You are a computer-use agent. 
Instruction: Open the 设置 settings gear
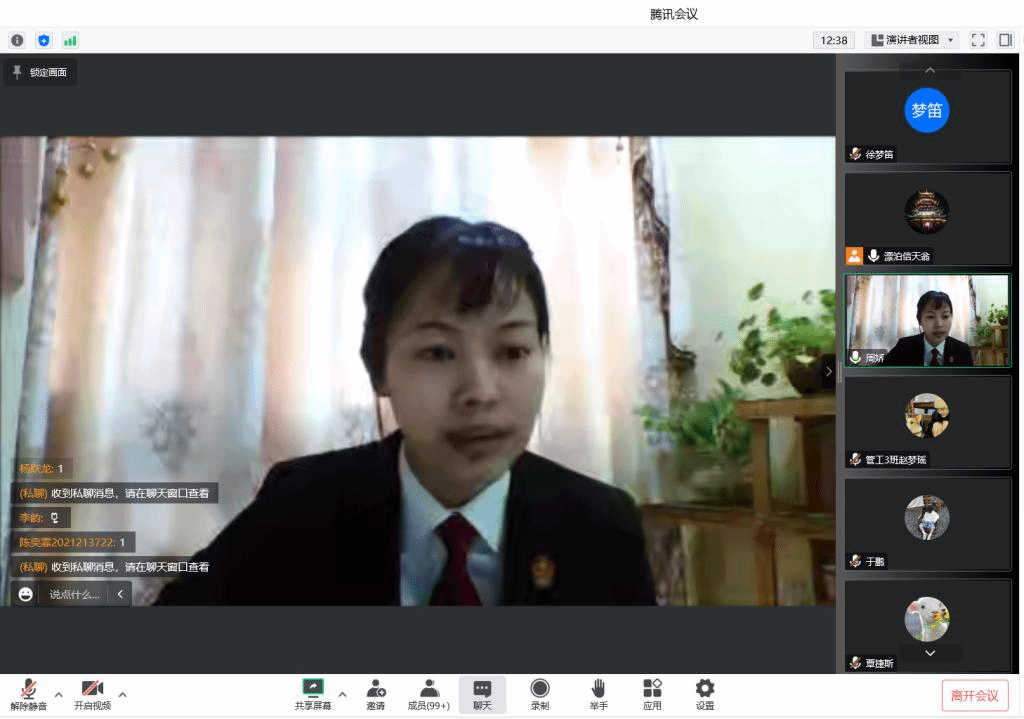(x=705, y=694)
